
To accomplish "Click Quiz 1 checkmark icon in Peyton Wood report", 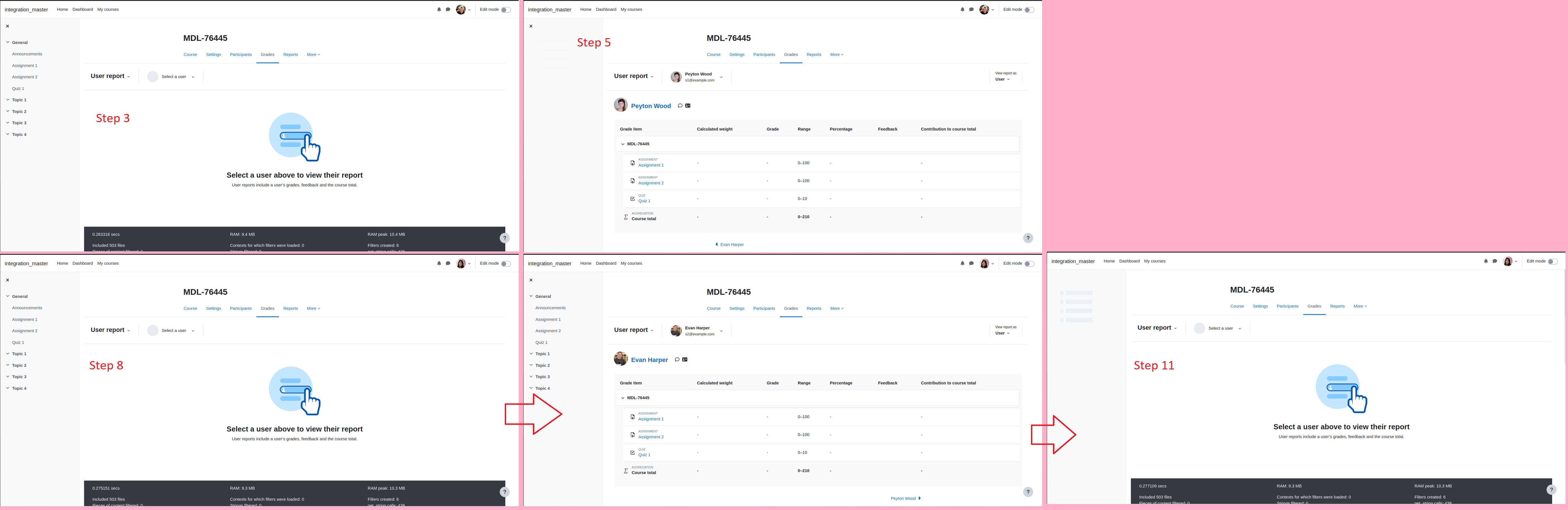I will coord(633,199).
